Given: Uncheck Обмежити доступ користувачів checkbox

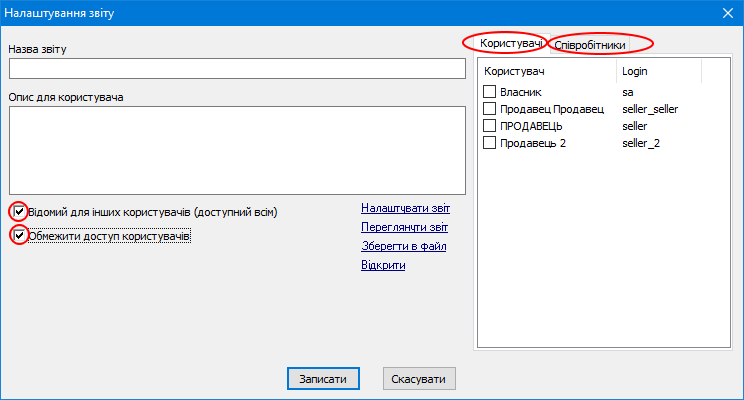Looking at the screenshot, I should [18, 236].
